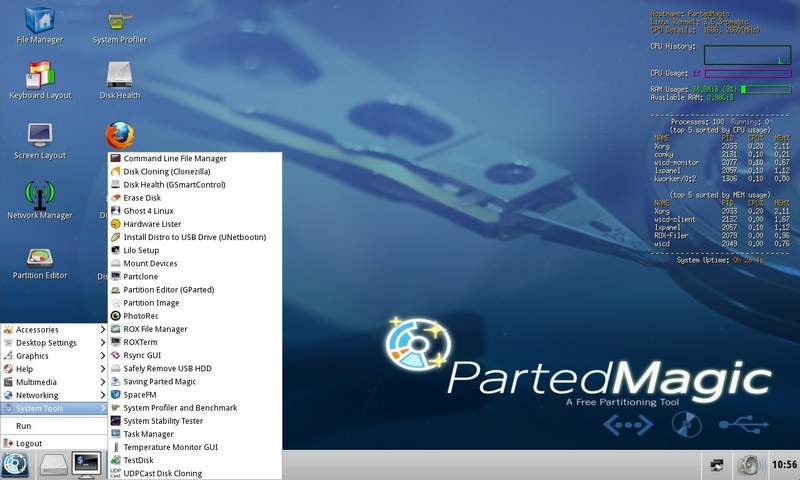
Task: Click the Hardware Lister icon
Action: point(116,224)
